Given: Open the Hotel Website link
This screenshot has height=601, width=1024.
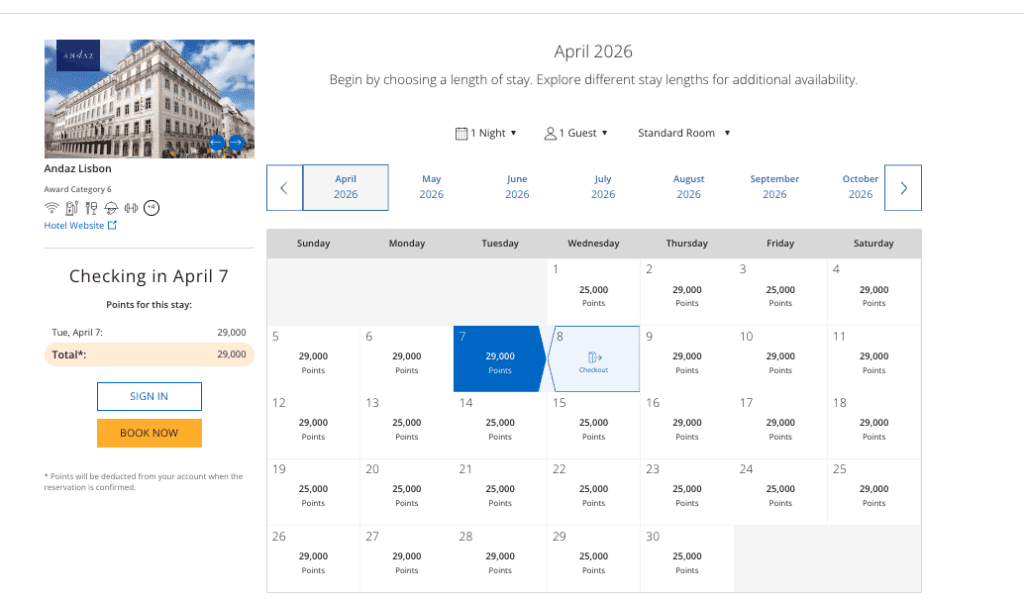Looking at the screenshot, I should (72, 225).
